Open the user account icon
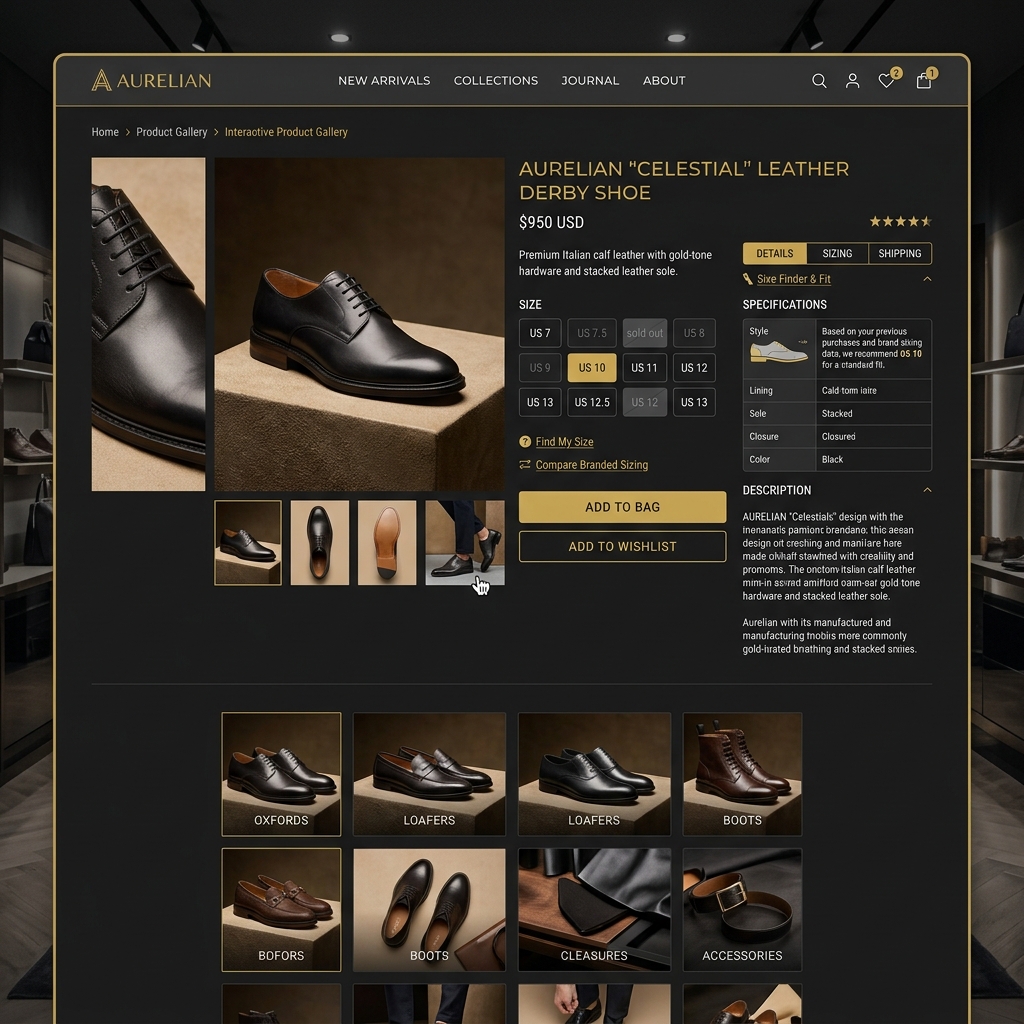The height and width of the screenshot is (1024, 1024). point(852,80)
